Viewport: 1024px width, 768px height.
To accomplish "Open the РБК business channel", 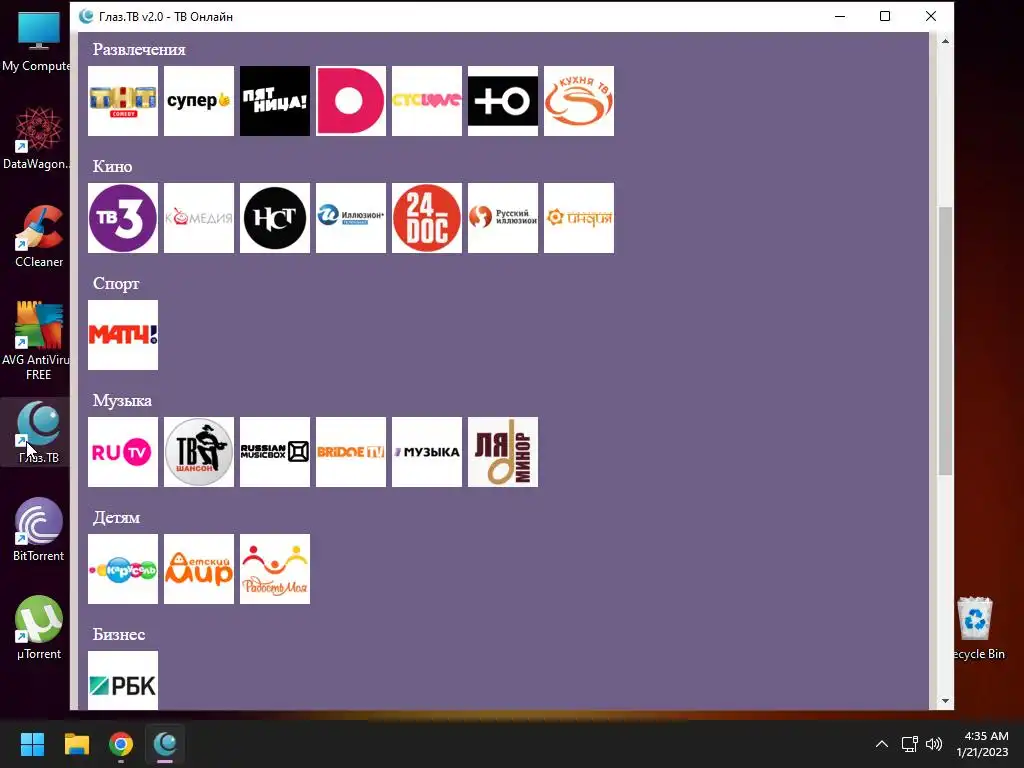I will tap(123, 680).
